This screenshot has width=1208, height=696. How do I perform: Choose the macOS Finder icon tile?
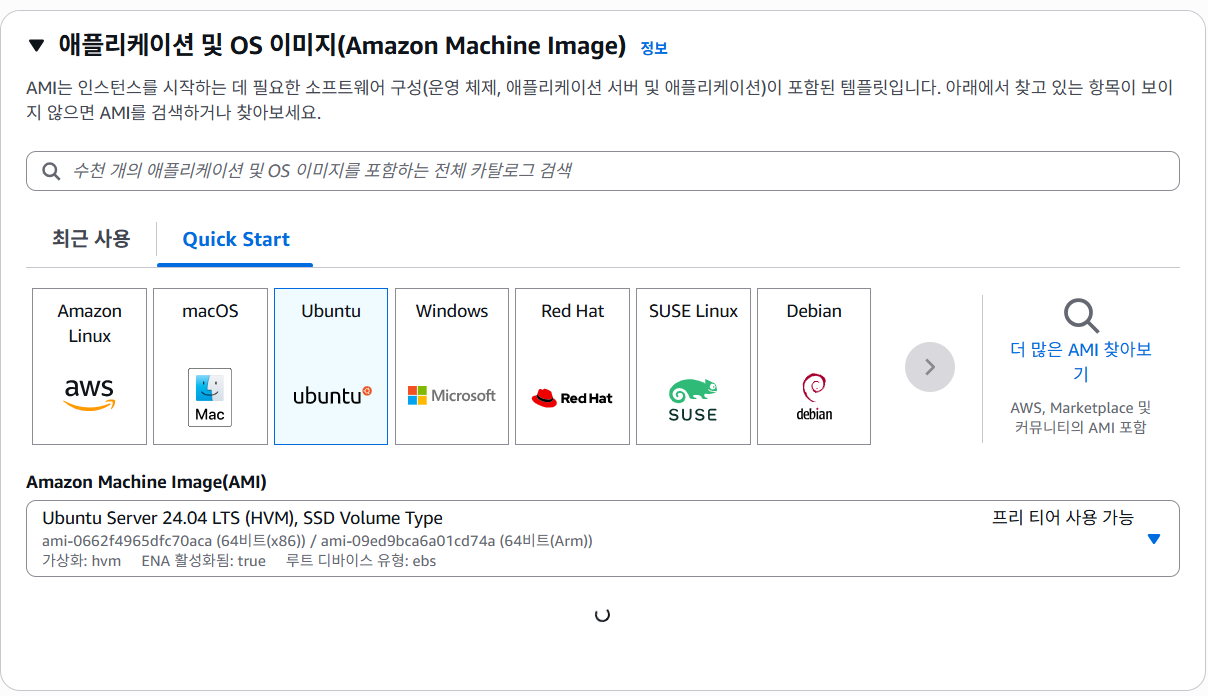point(210,366)
